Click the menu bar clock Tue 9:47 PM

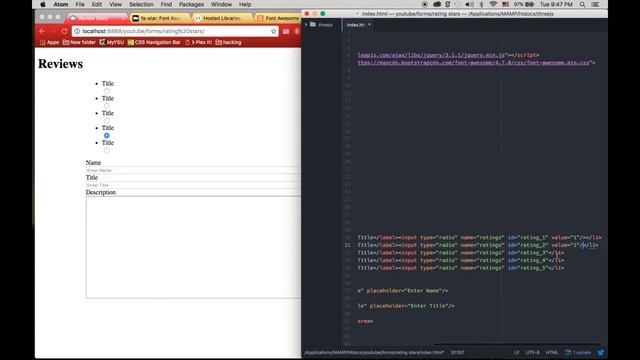coord(556,4)
